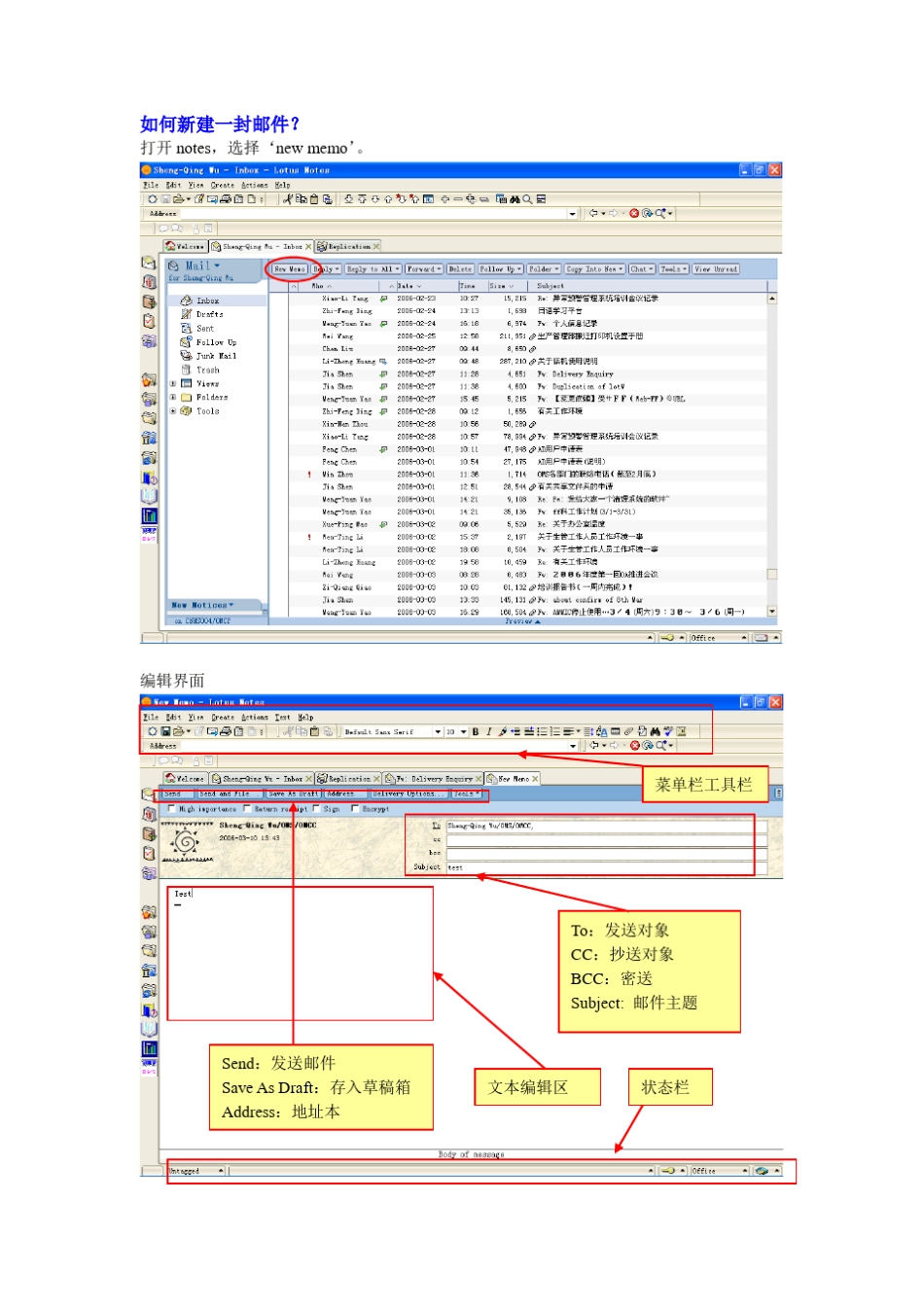Click New Memo button in Inbox window
The image size is (924, 1307).
click(290, 269)
